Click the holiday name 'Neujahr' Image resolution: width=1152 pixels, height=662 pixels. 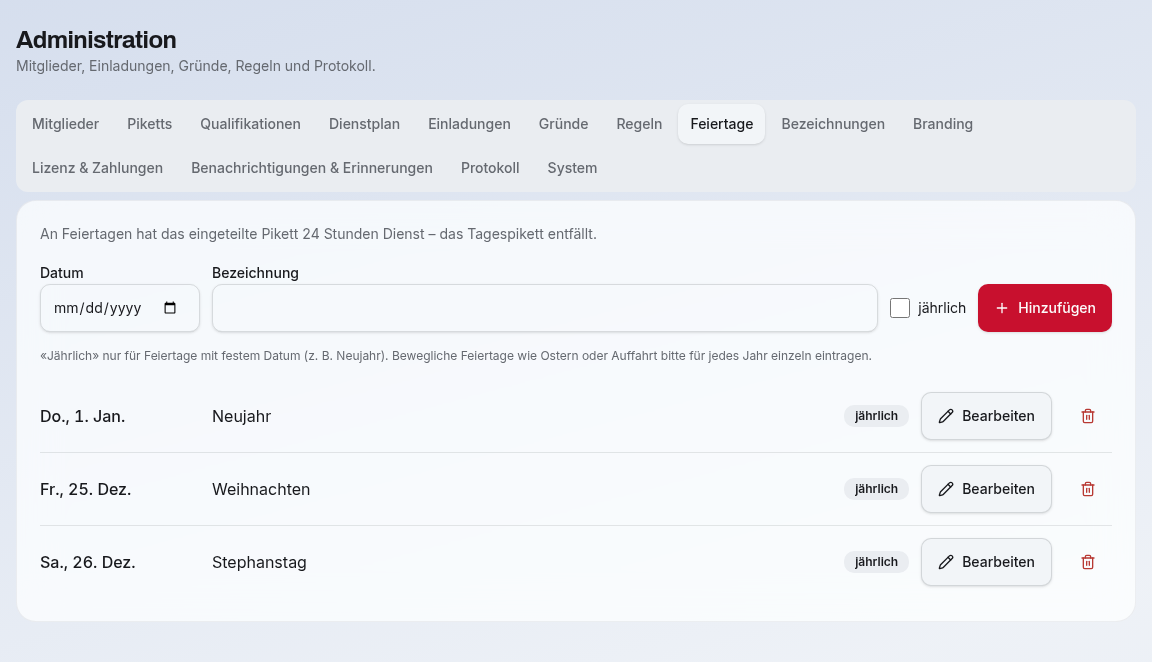tap(242, 417)
